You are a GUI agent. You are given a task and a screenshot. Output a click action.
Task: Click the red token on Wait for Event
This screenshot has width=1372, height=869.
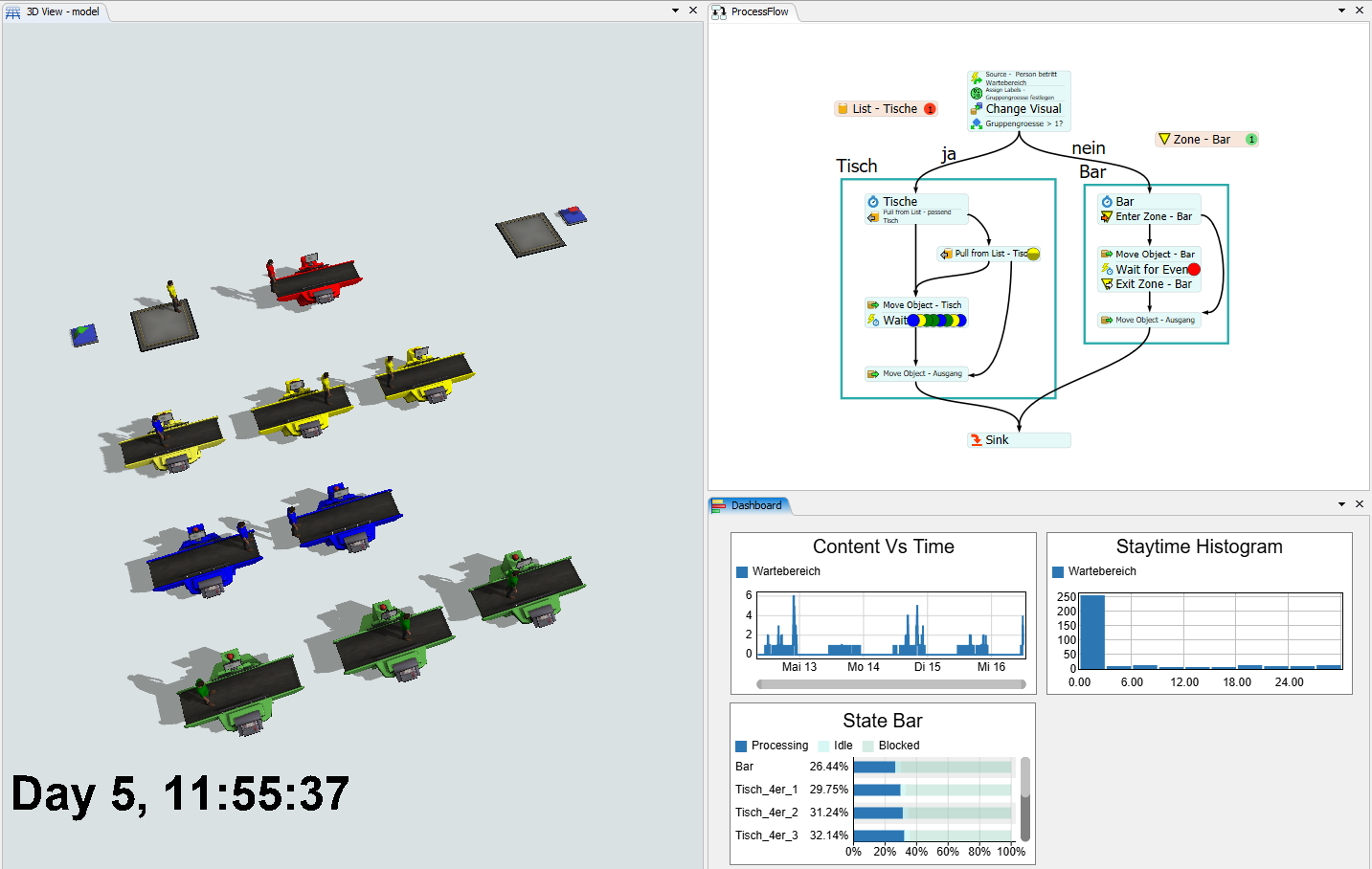click(1194, 270)
